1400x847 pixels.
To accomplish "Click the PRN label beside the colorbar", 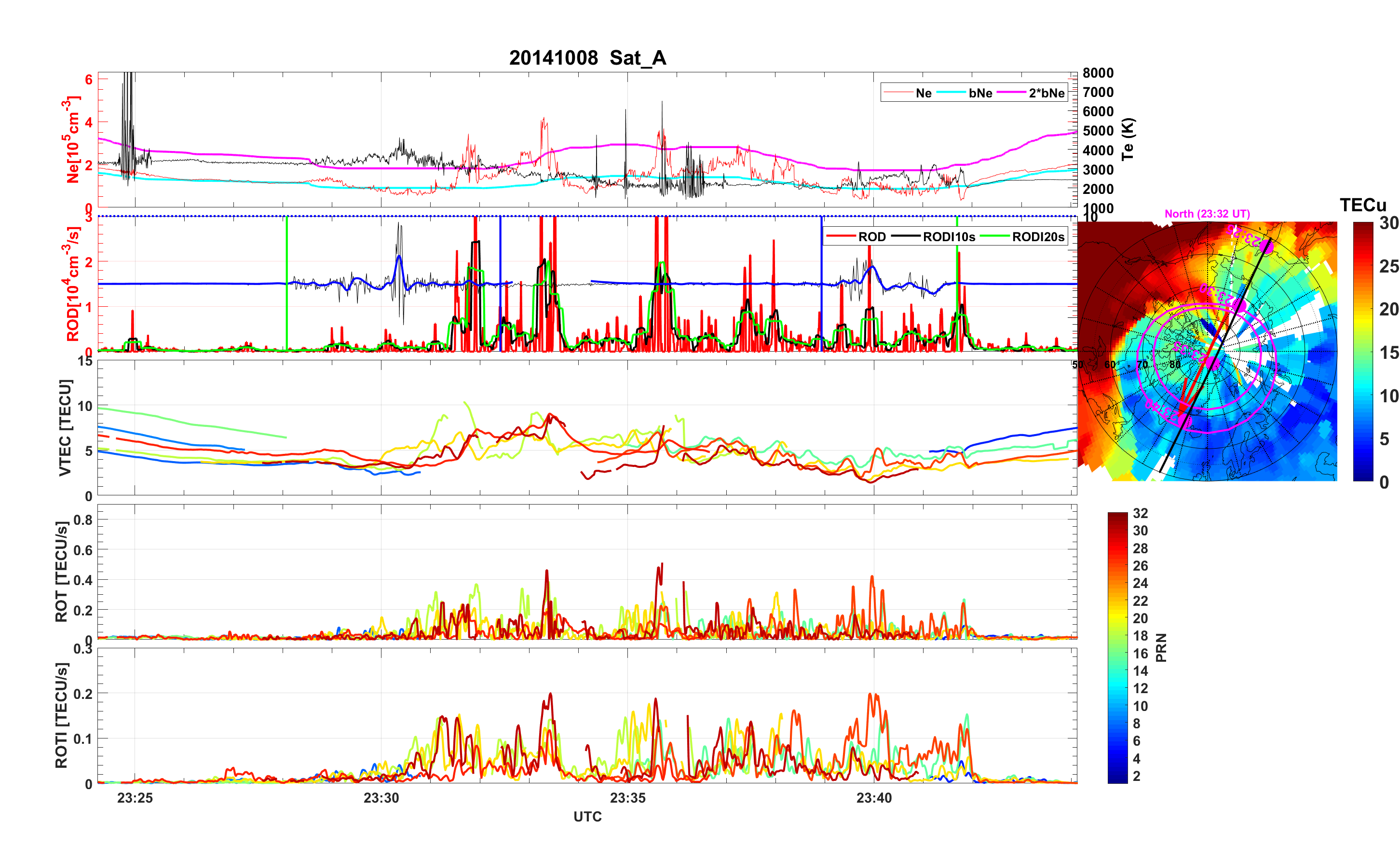I will (1161, 647).
